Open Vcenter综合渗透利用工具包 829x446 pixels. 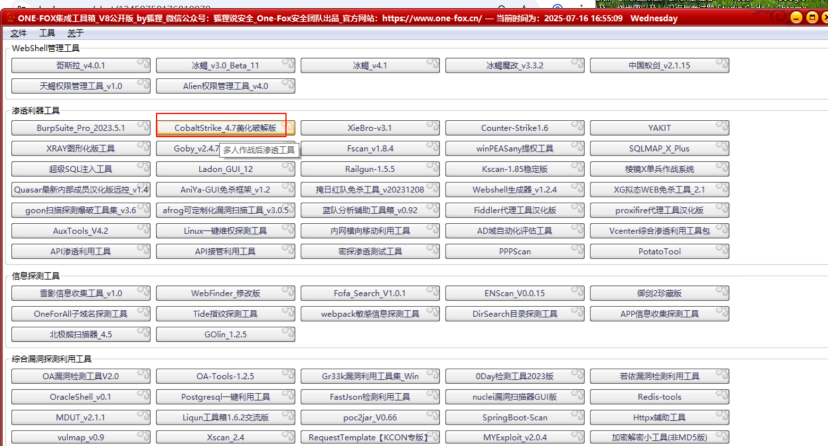point(660,231)
